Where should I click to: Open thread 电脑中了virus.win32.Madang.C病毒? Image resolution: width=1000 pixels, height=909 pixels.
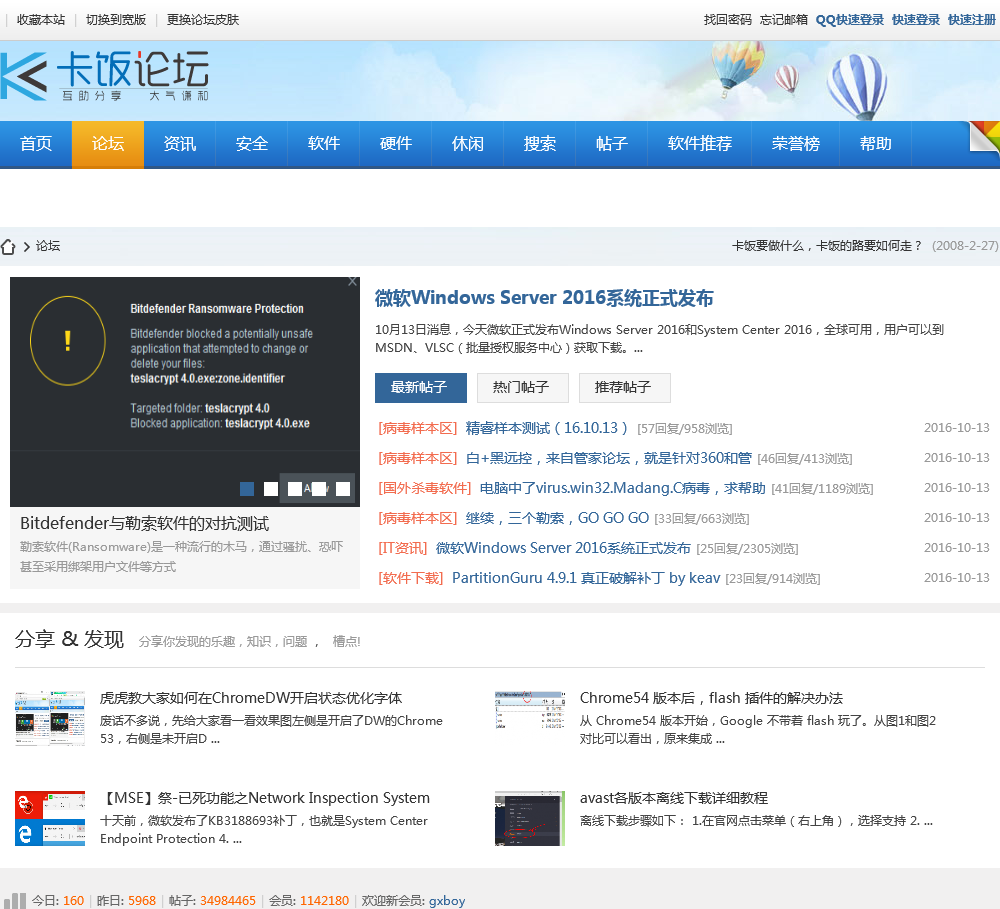pos(622,488)
